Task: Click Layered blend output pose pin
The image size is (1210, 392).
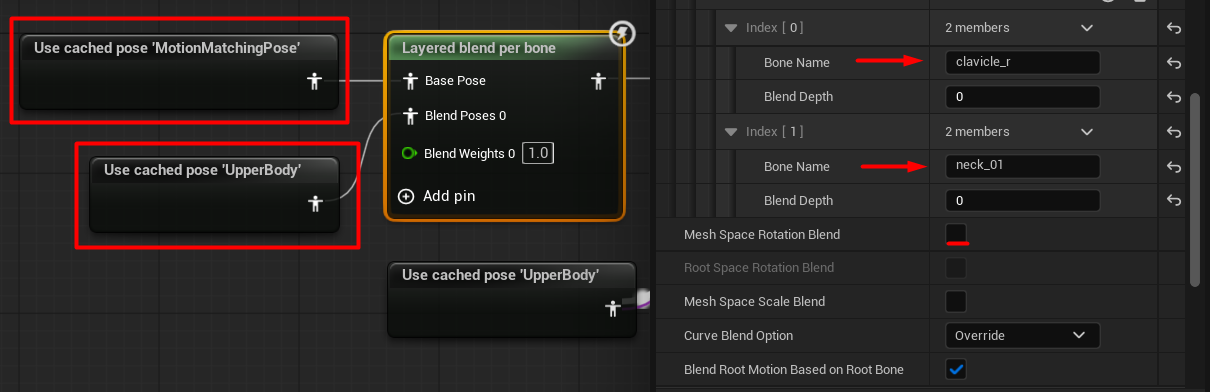Action: pyautogui.click(x=599, y=80)
